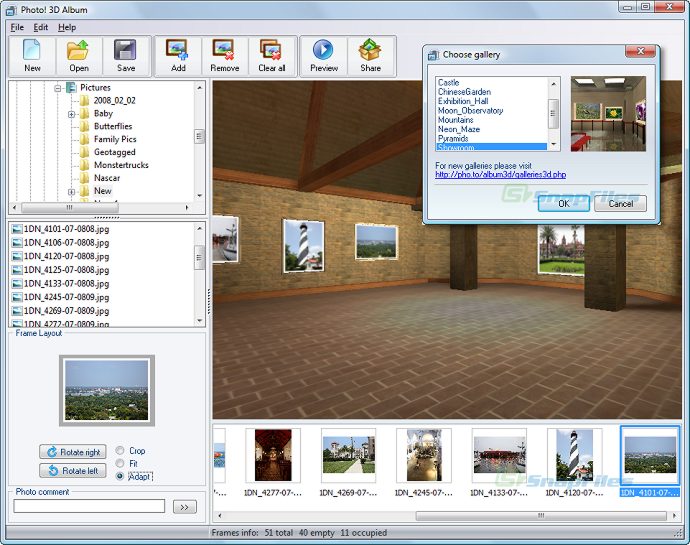The width and height of the screenshot is (690, 545).
Task: Click OK in Choose gallery dialog
Action: (564, 203)
